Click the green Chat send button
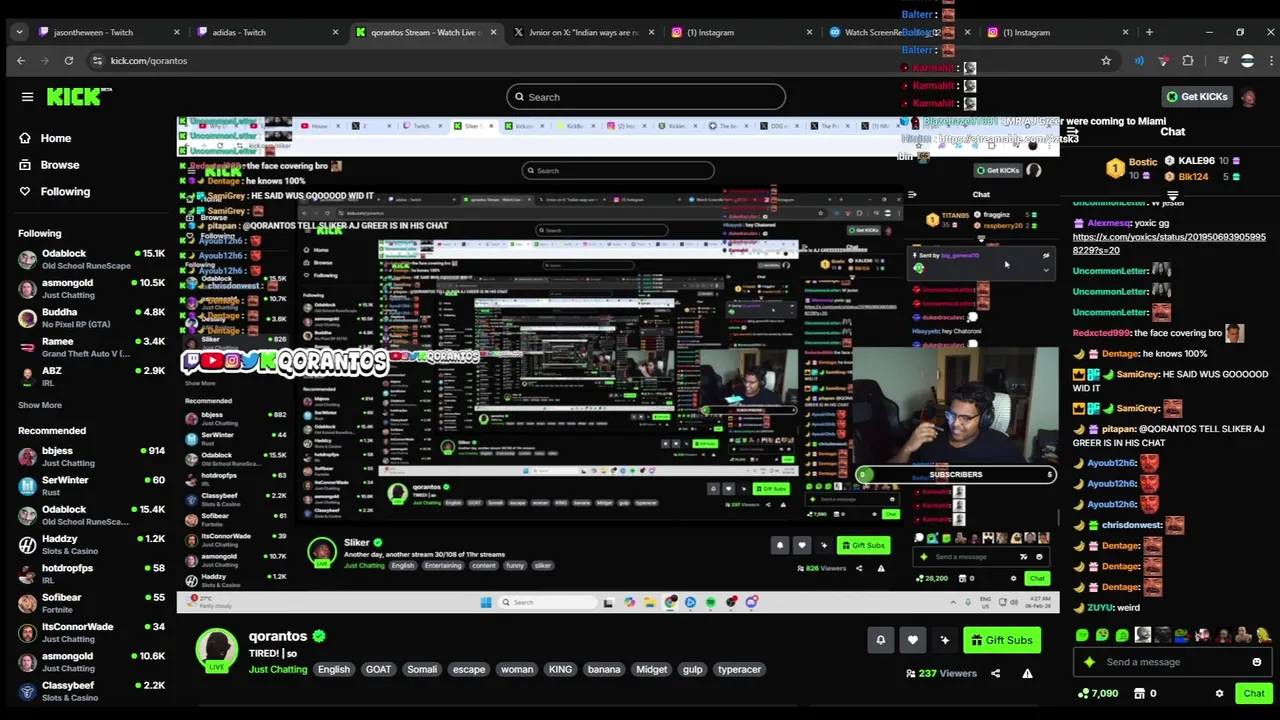 1254,694
